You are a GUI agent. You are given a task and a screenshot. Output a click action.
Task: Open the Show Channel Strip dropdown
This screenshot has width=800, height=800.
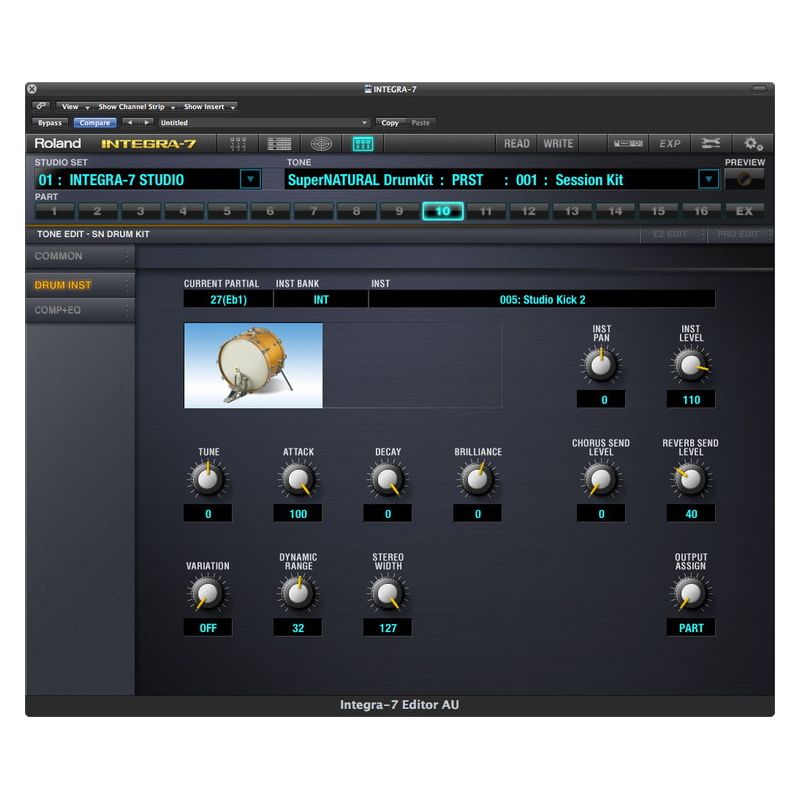136,107
